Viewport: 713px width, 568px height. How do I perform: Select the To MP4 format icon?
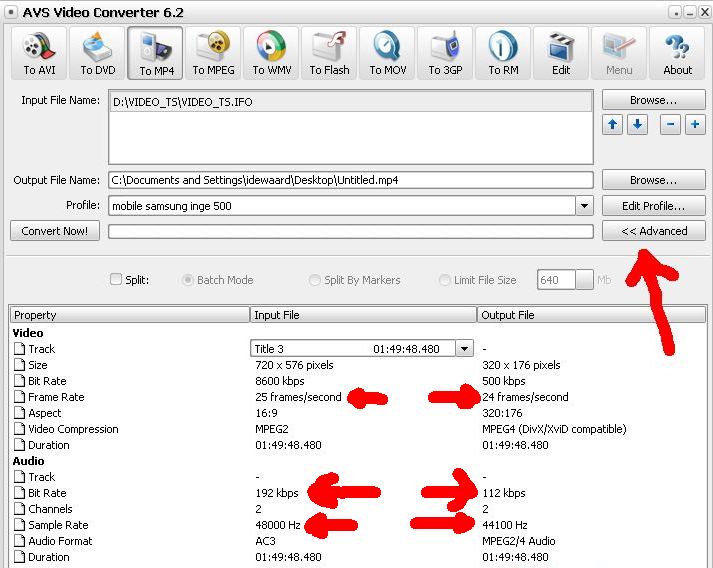(156, 53)
